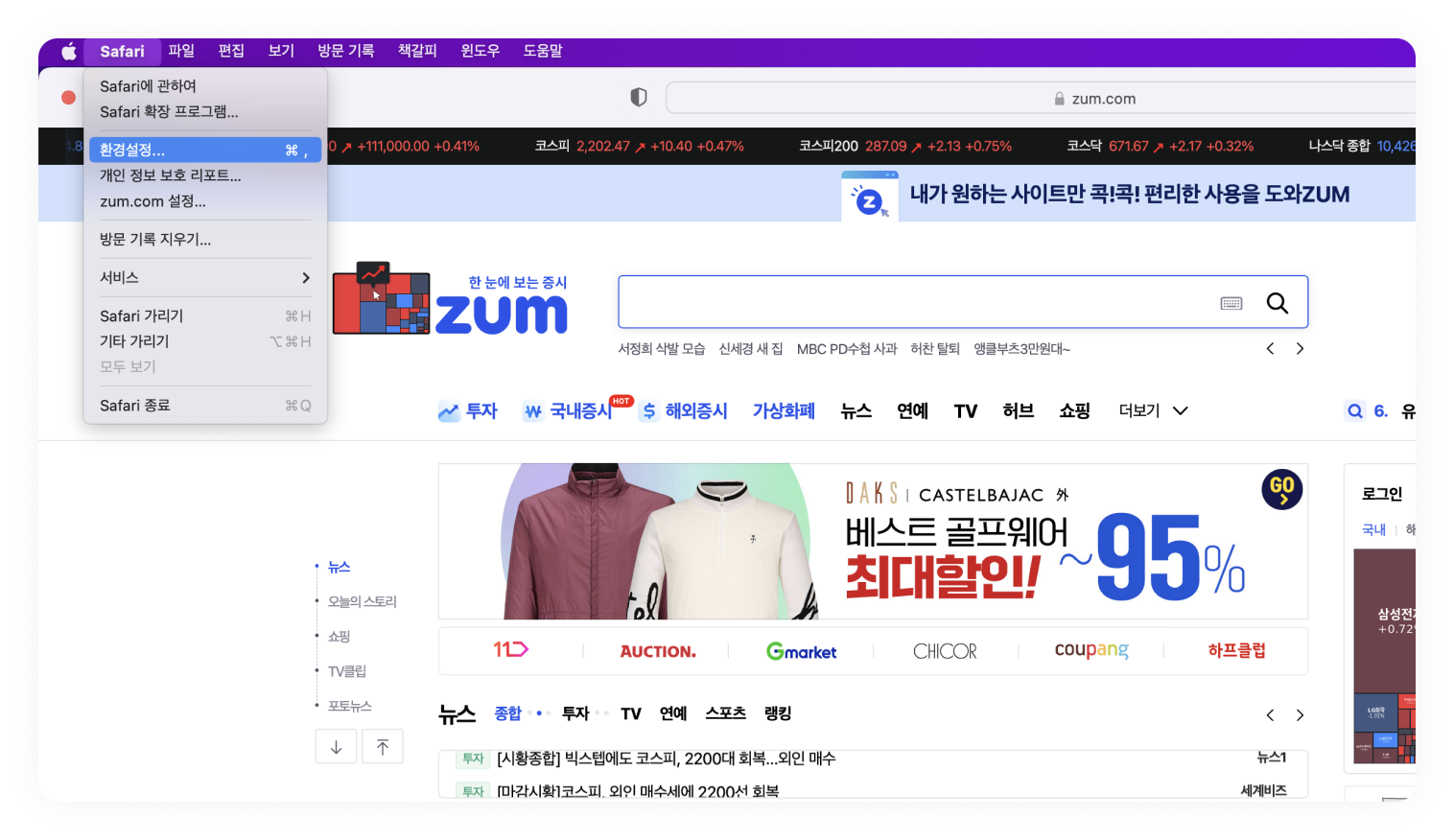This screenshot has width=1454, height=840.
Task: Click the GO button on golfwear banner
Action: [x=1281, y=489]
